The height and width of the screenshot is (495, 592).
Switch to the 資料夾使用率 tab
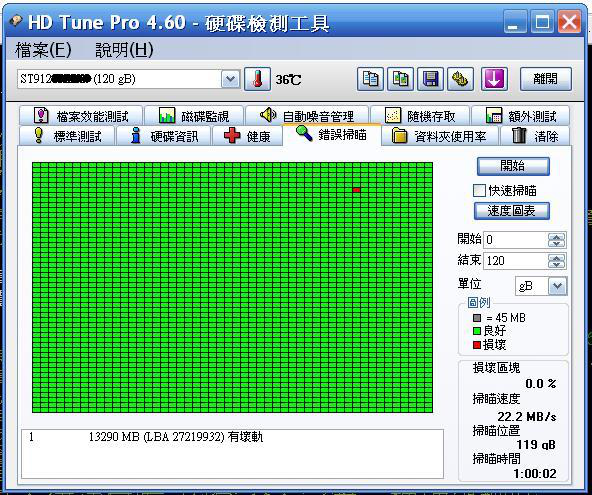[440, 136]
